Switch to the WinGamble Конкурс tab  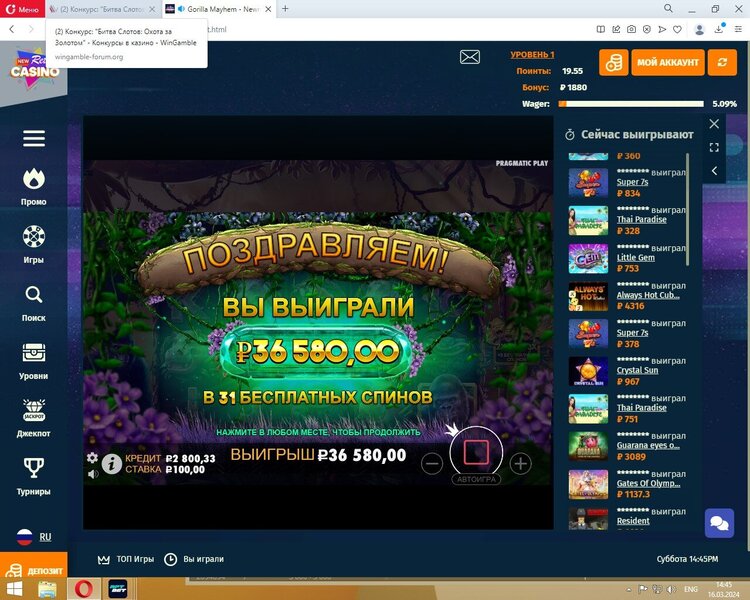click(102, 9)
